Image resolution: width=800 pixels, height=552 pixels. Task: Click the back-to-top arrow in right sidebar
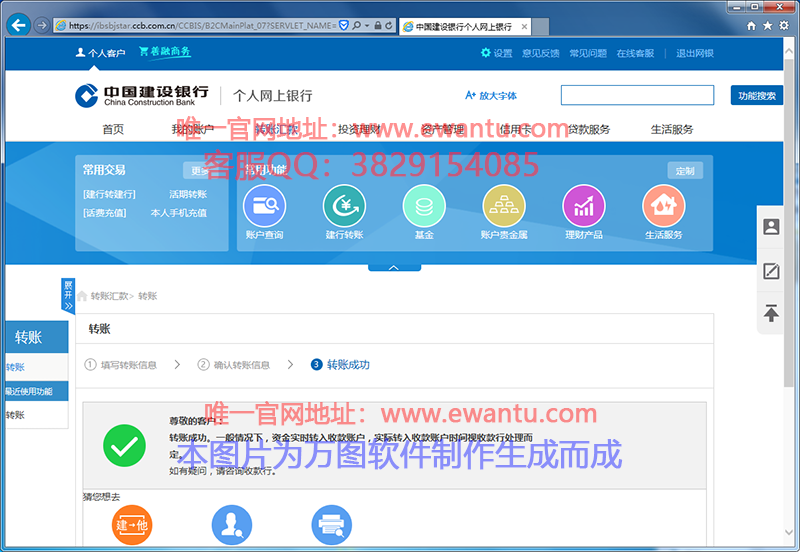(771, 312)
